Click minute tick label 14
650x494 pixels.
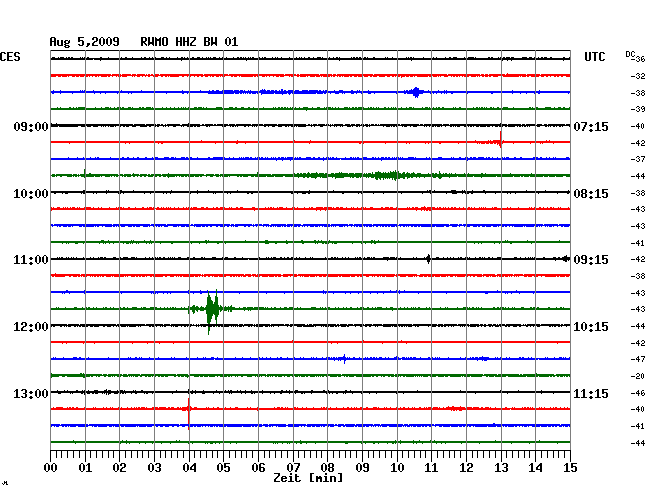point(536,467)
